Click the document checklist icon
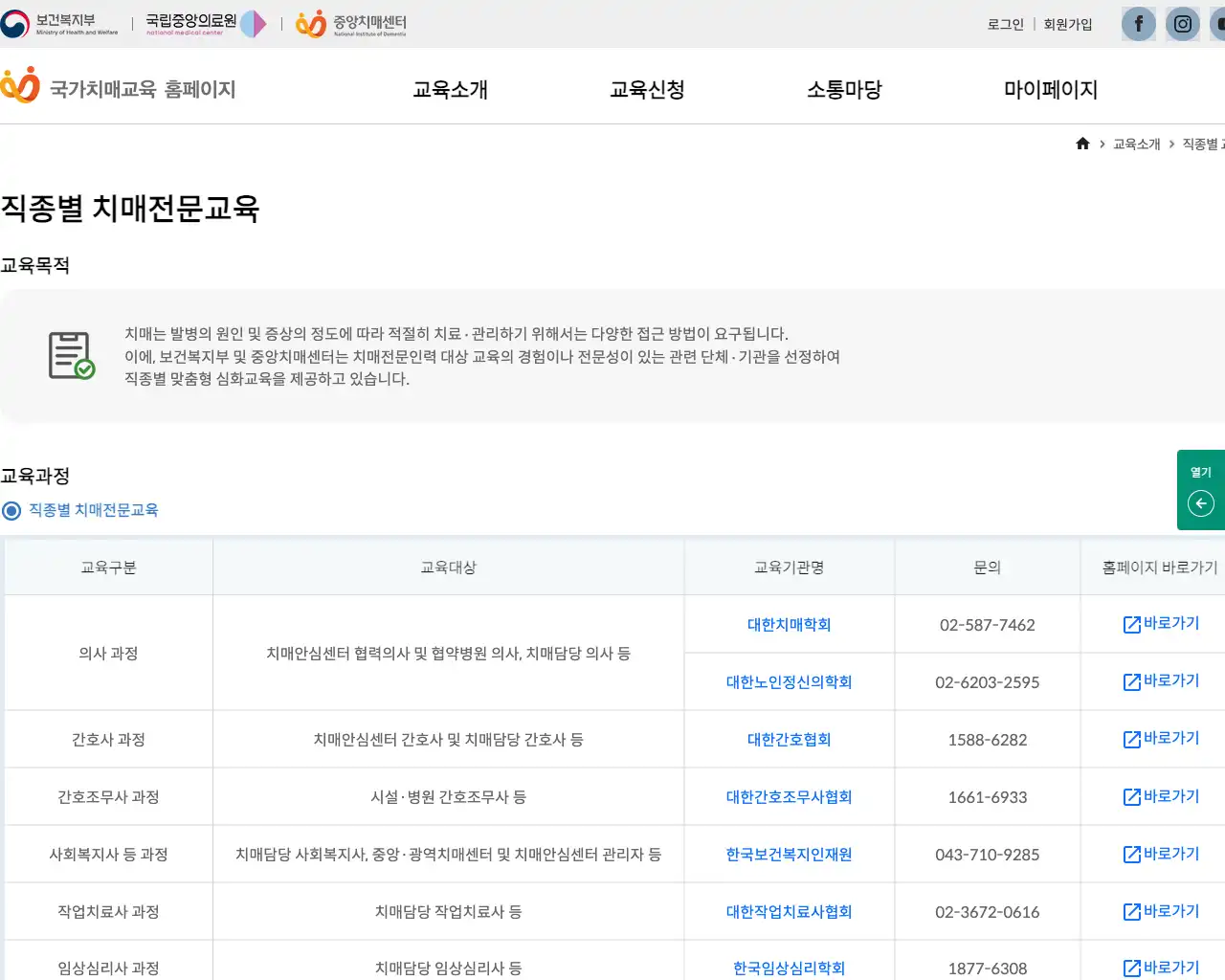The height and width of the screenshot is (980, 1225). click(x=72, y=355)
